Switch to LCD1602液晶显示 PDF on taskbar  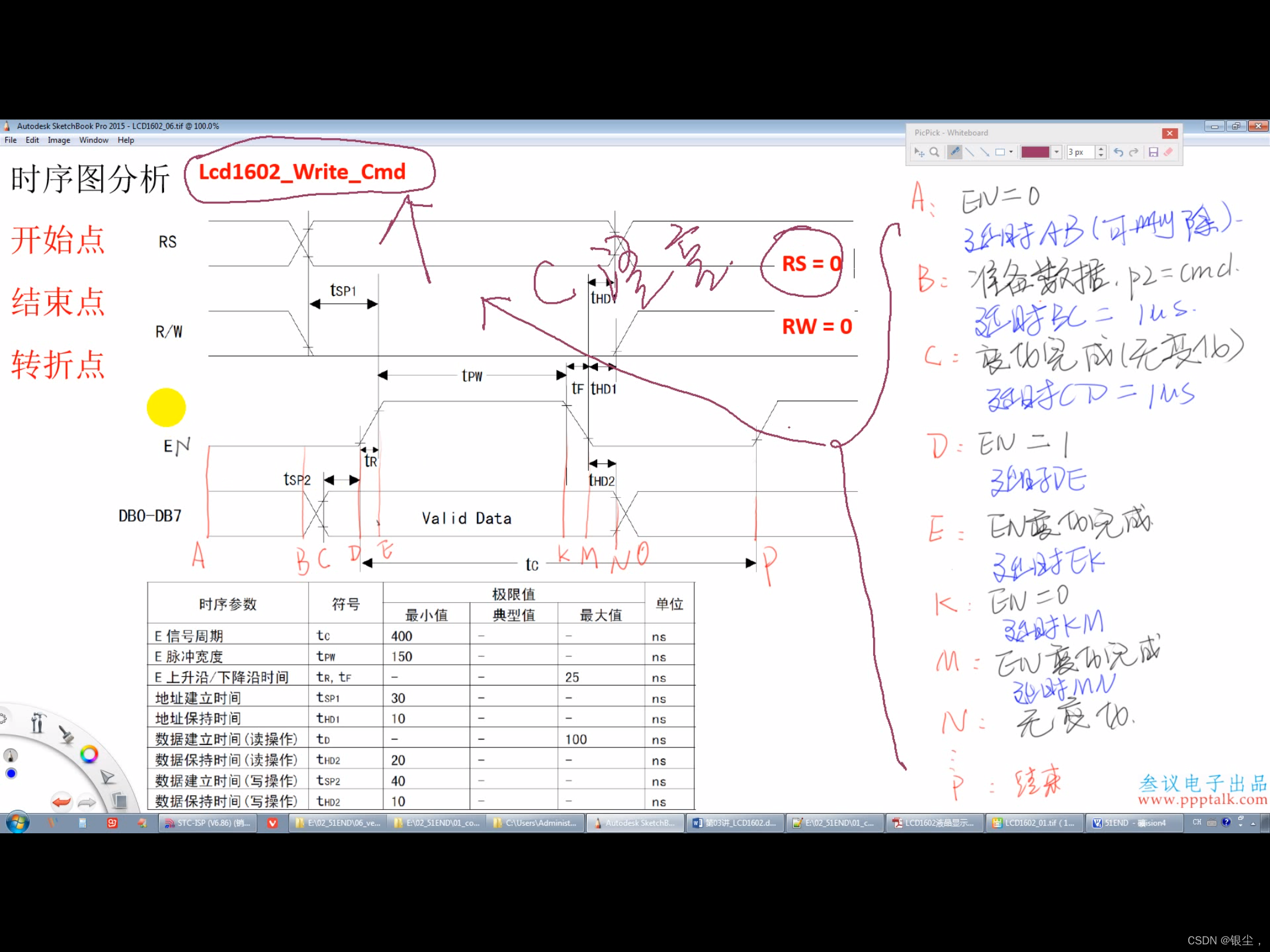point(934,823)
